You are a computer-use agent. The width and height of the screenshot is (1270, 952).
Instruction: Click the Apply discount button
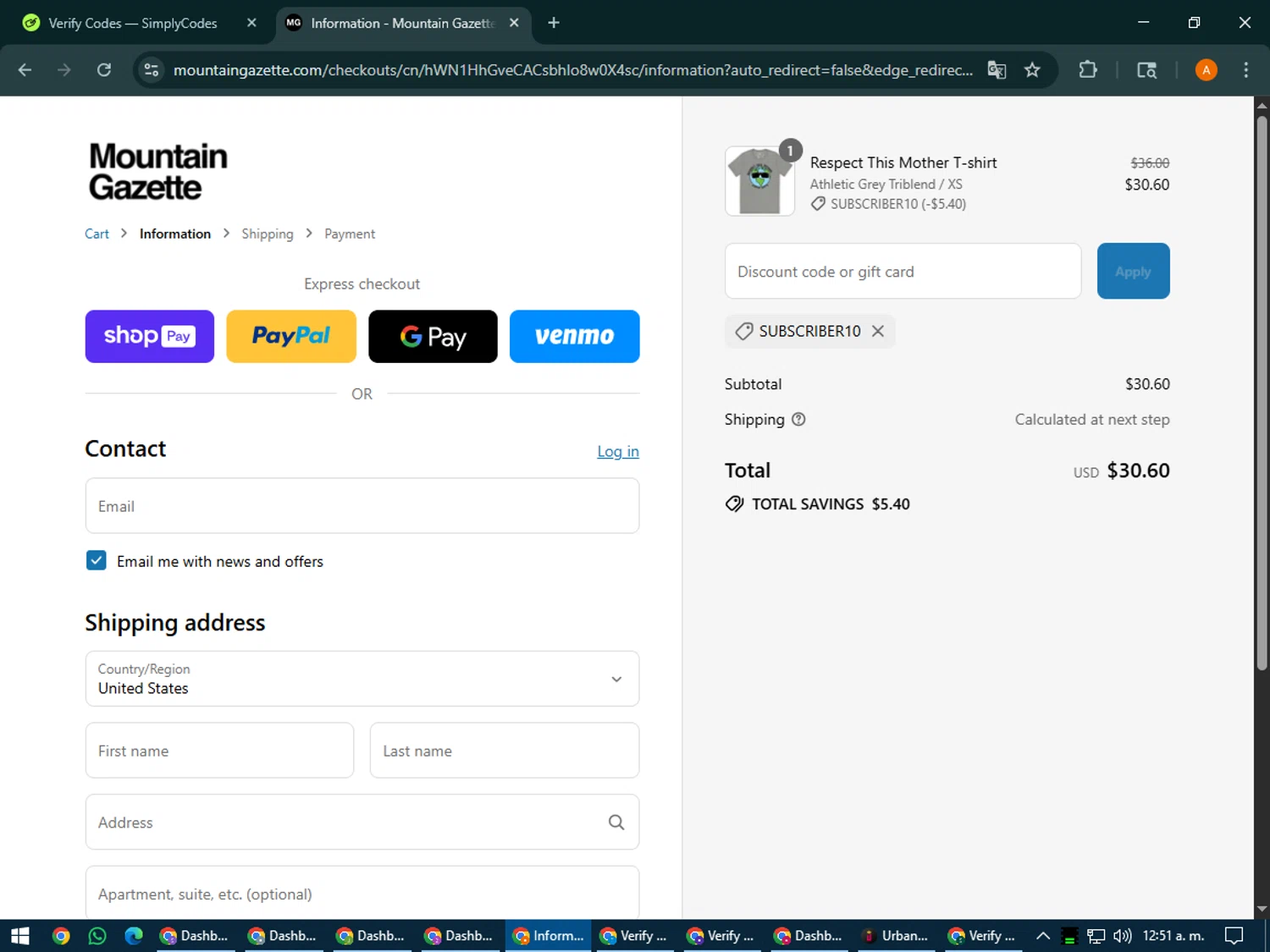pyautogui.click(x=1133, y=271)
